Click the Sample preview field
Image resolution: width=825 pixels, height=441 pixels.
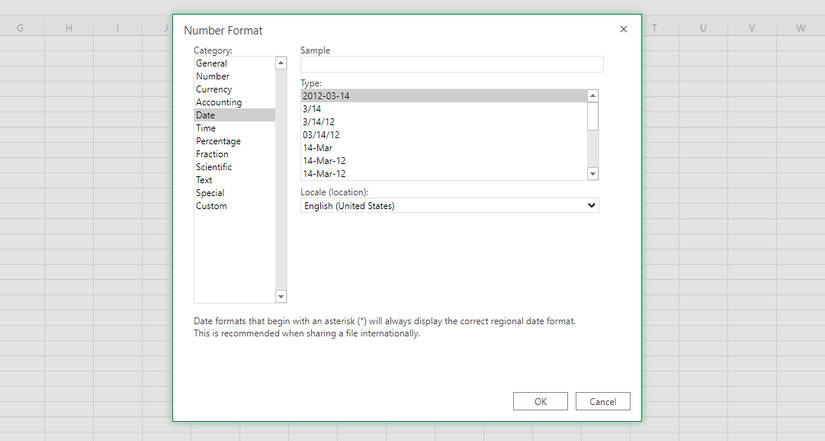(452, 64)
